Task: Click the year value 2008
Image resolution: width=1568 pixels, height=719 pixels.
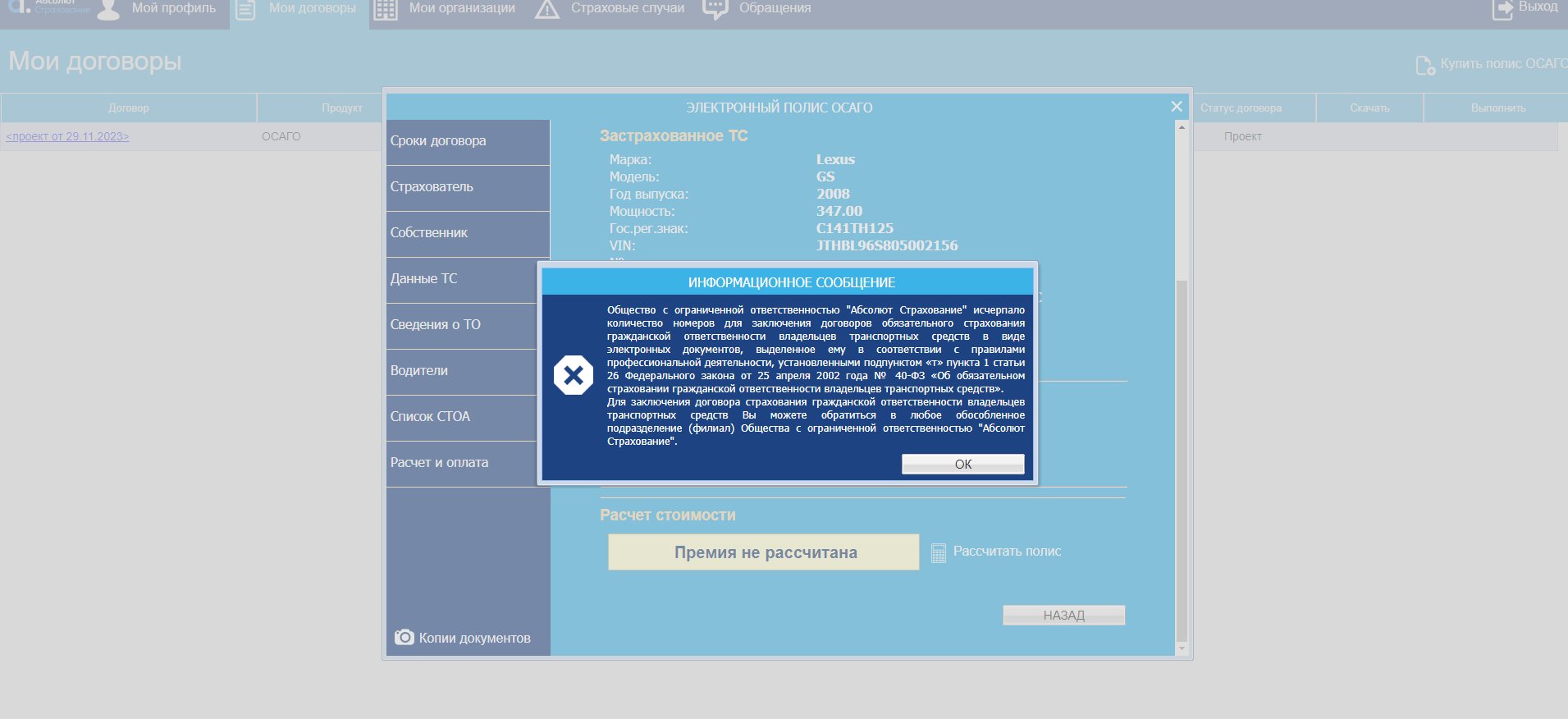Action: (833, 194)
